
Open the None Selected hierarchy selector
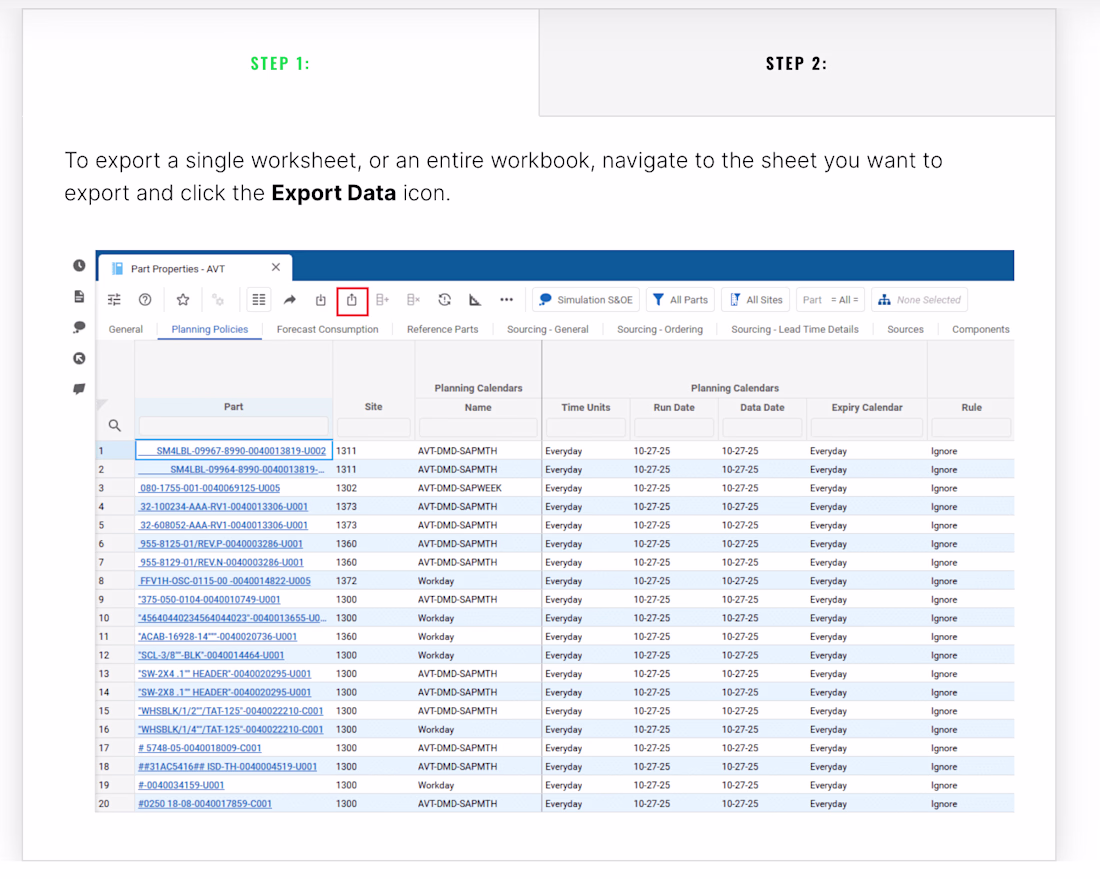point(920,300)
